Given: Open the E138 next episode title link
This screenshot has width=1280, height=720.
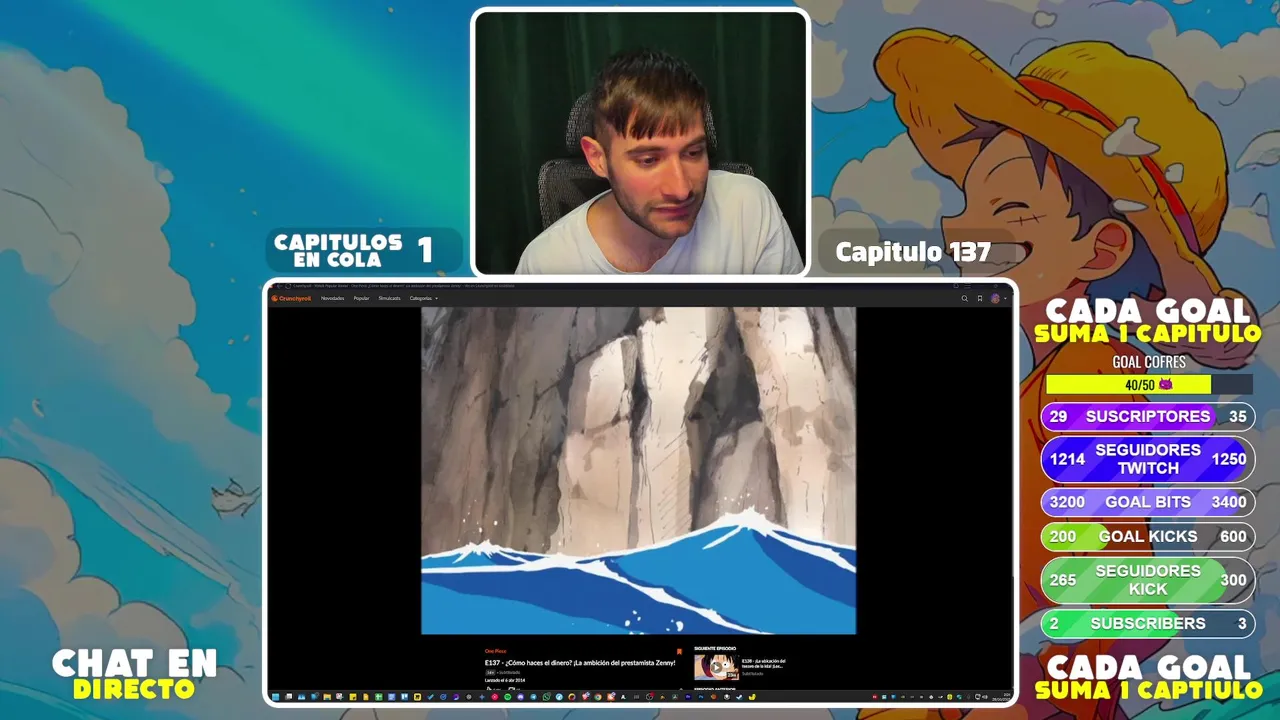Looking at the screenshot, I should pyautogui.click(x=764, y=663).
